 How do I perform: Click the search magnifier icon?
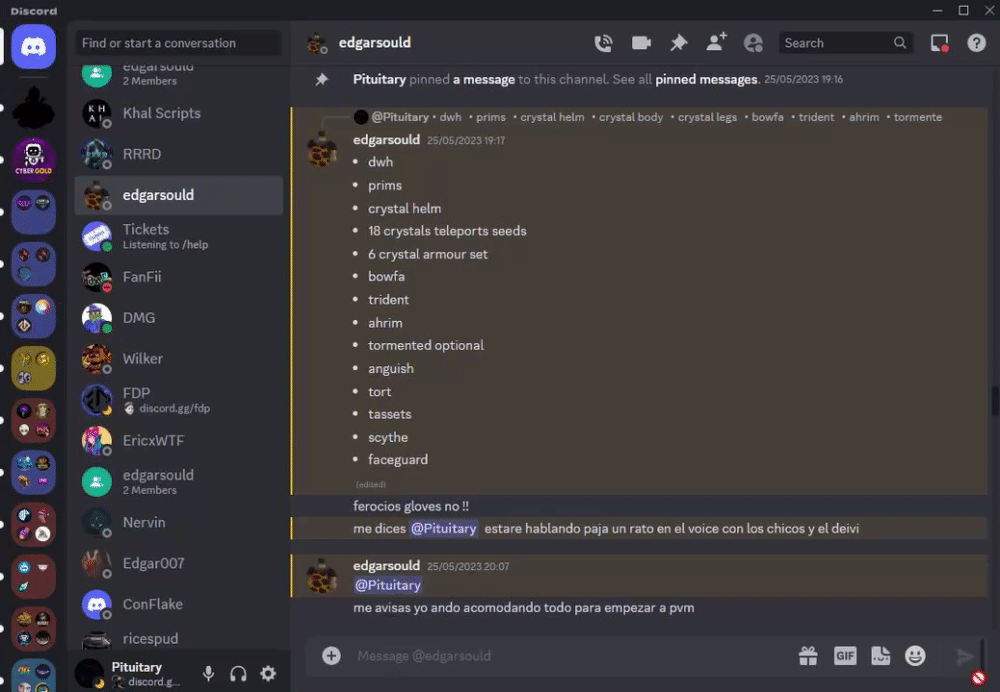(x=899, y=43)
